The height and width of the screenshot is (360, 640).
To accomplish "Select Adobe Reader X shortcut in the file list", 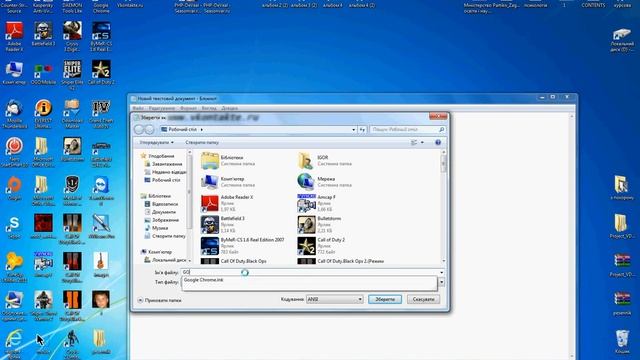I will tap(227, 203).
